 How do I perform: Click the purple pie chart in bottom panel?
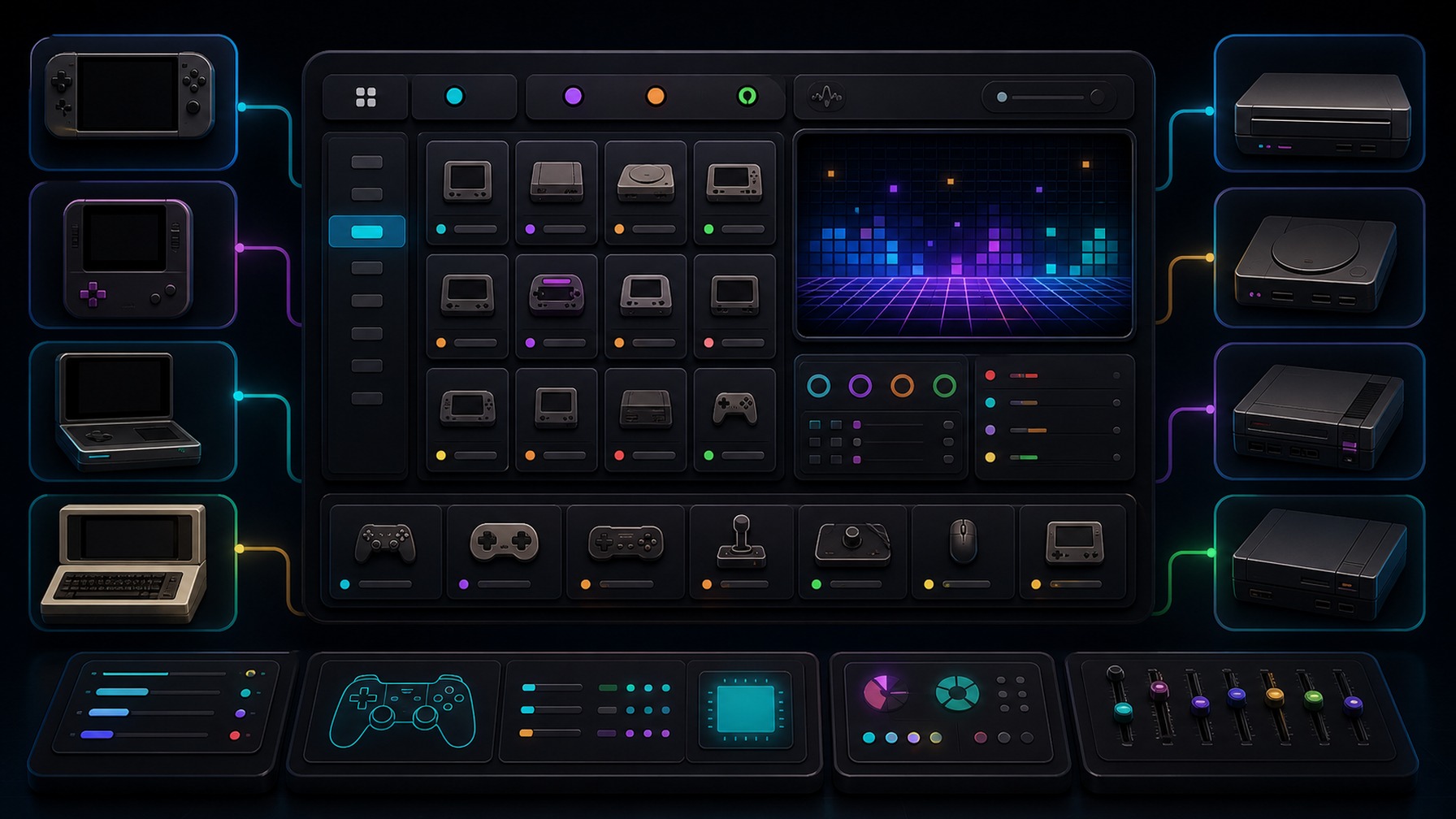pos(884,693)
